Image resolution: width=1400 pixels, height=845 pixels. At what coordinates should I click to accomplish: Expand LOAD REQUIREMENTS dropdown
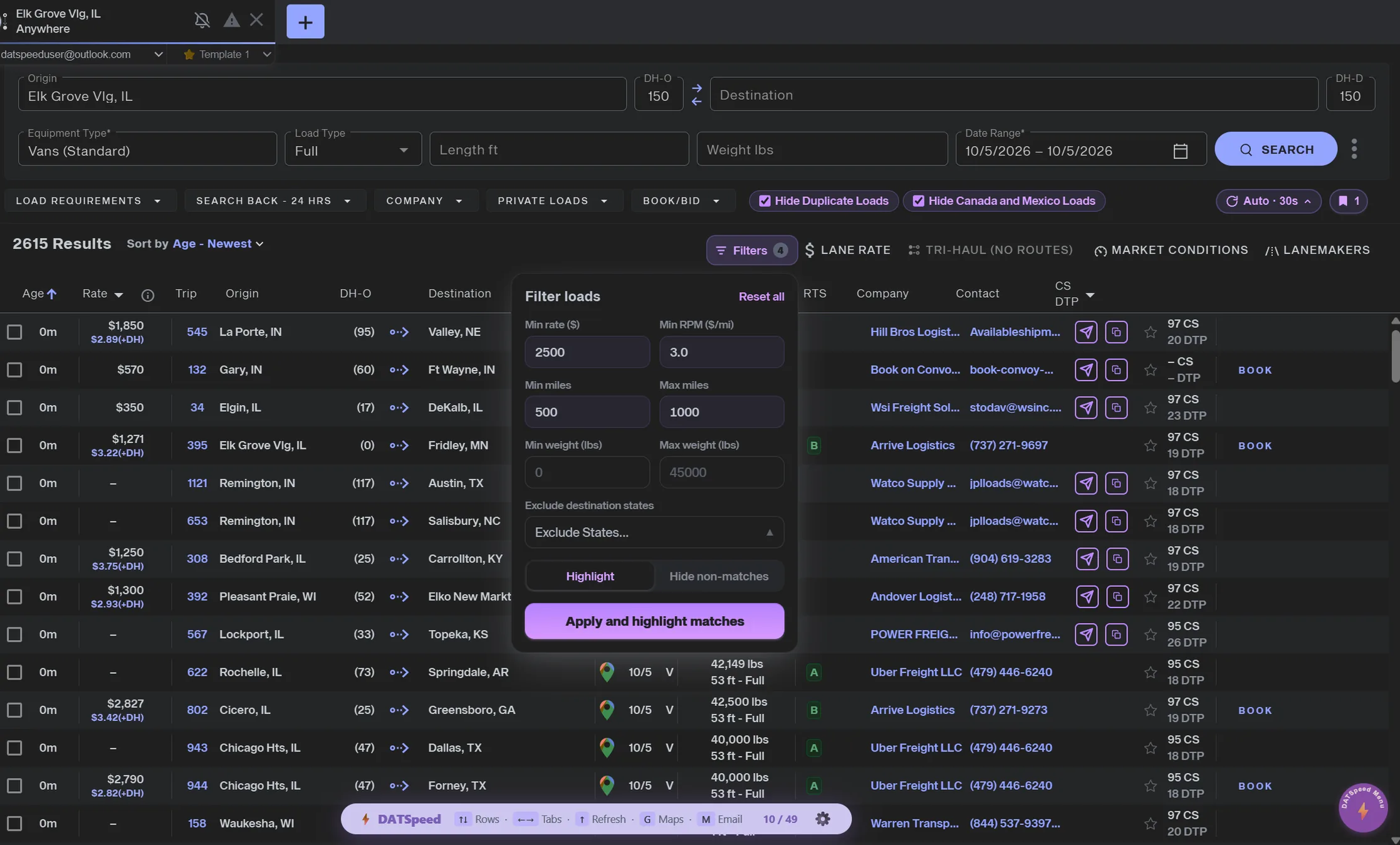(90, 201)
